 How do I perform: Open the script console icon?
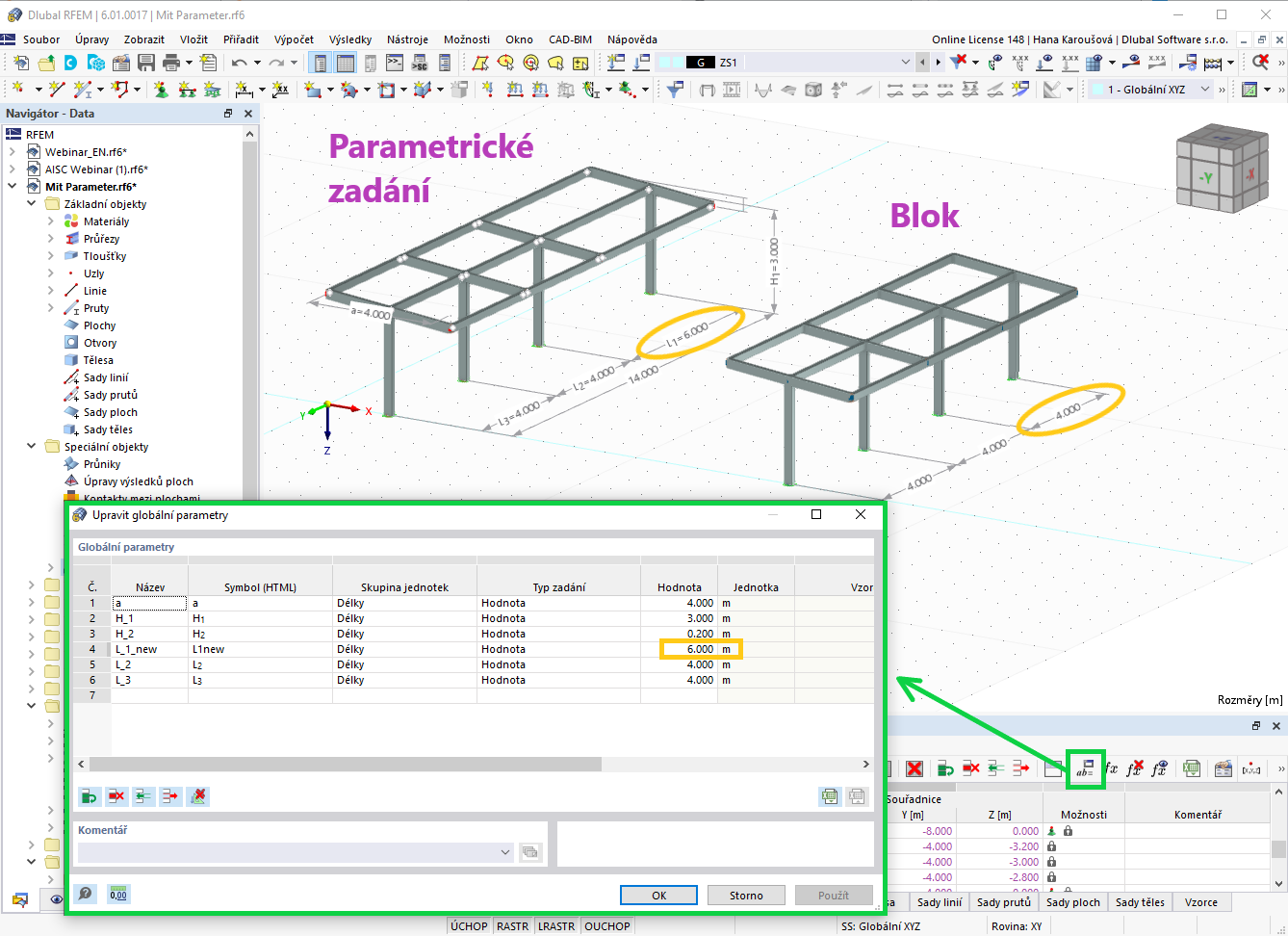tap(395, 63)
